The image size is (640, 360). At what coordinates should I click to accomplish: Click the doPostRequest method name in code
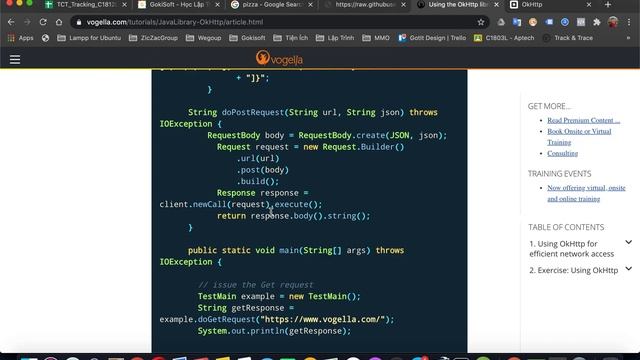253,112
